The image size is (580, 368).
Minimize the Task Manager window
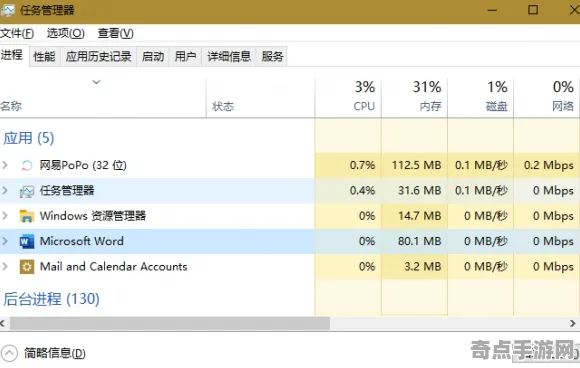[x=492, y=10]
